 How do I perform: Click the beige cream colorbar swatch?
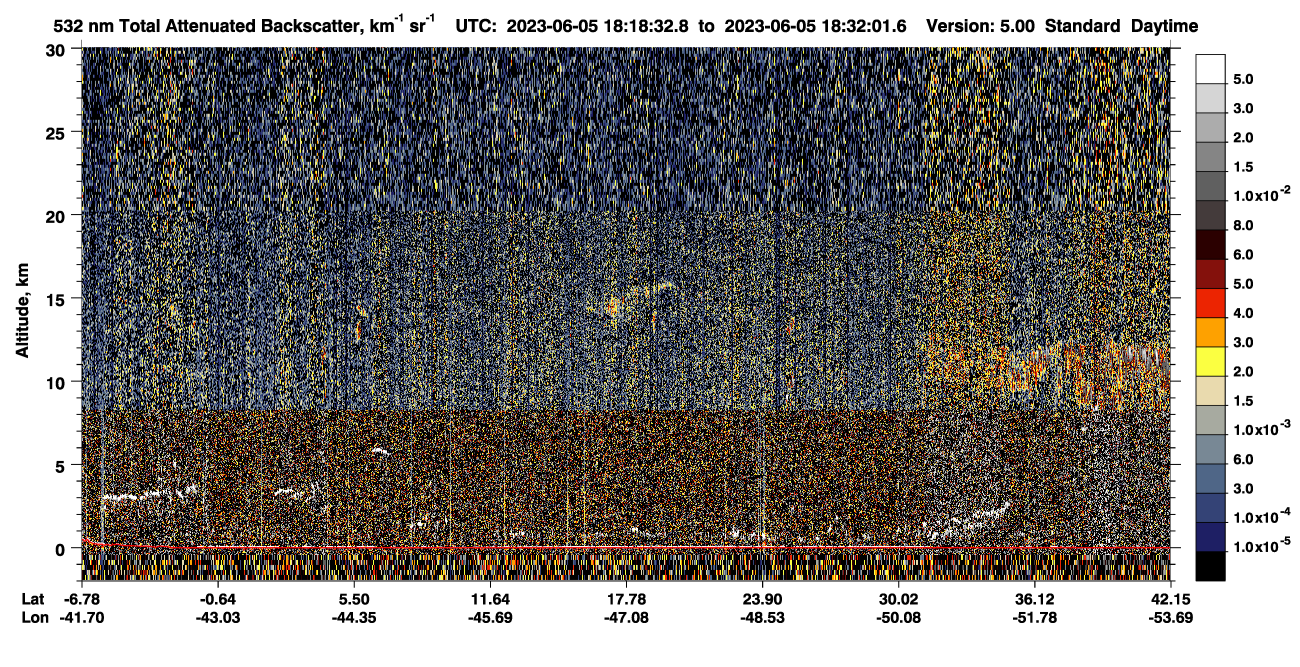pos(1210,390)
